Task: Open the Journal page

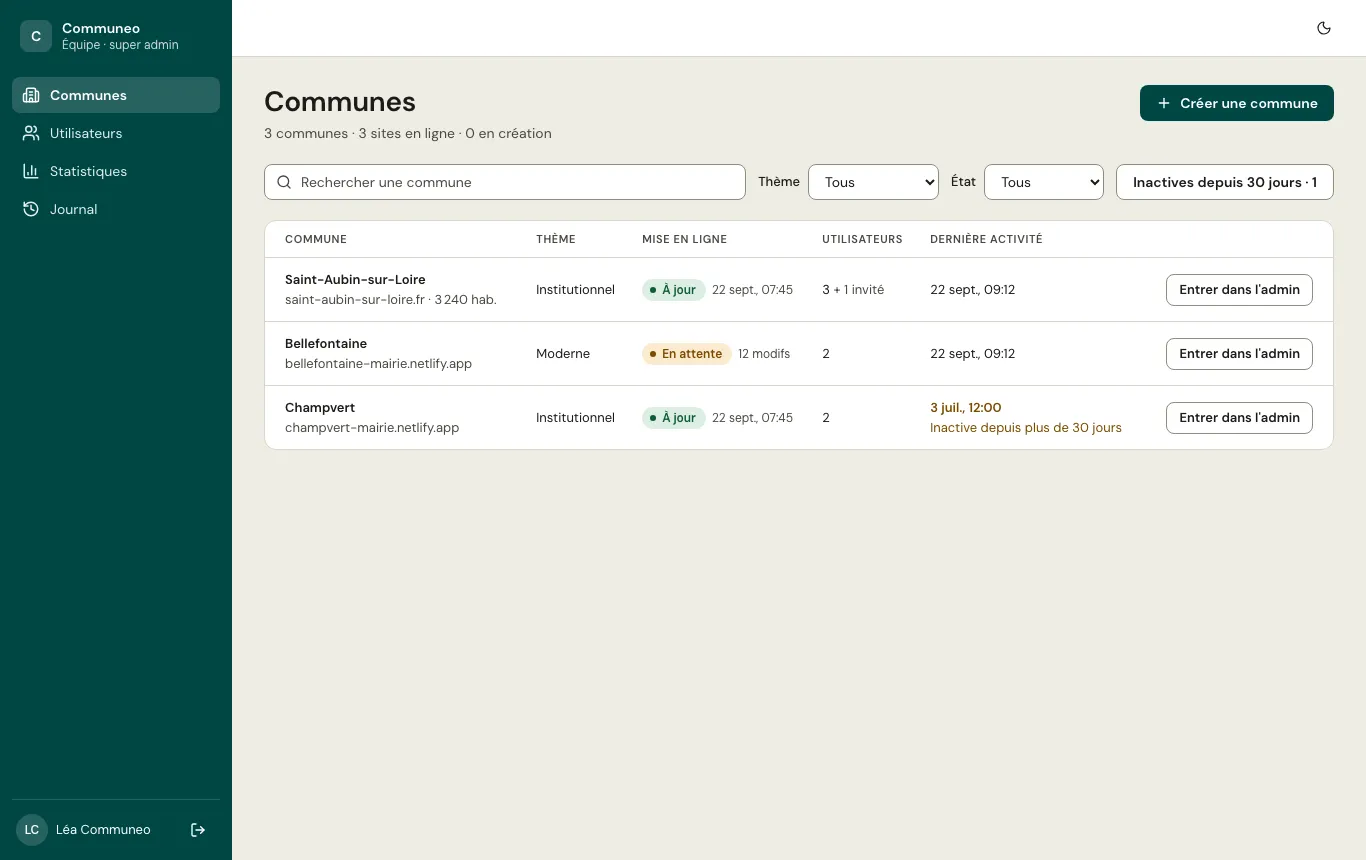Action: pyautogui.click(x=116, y=209)
